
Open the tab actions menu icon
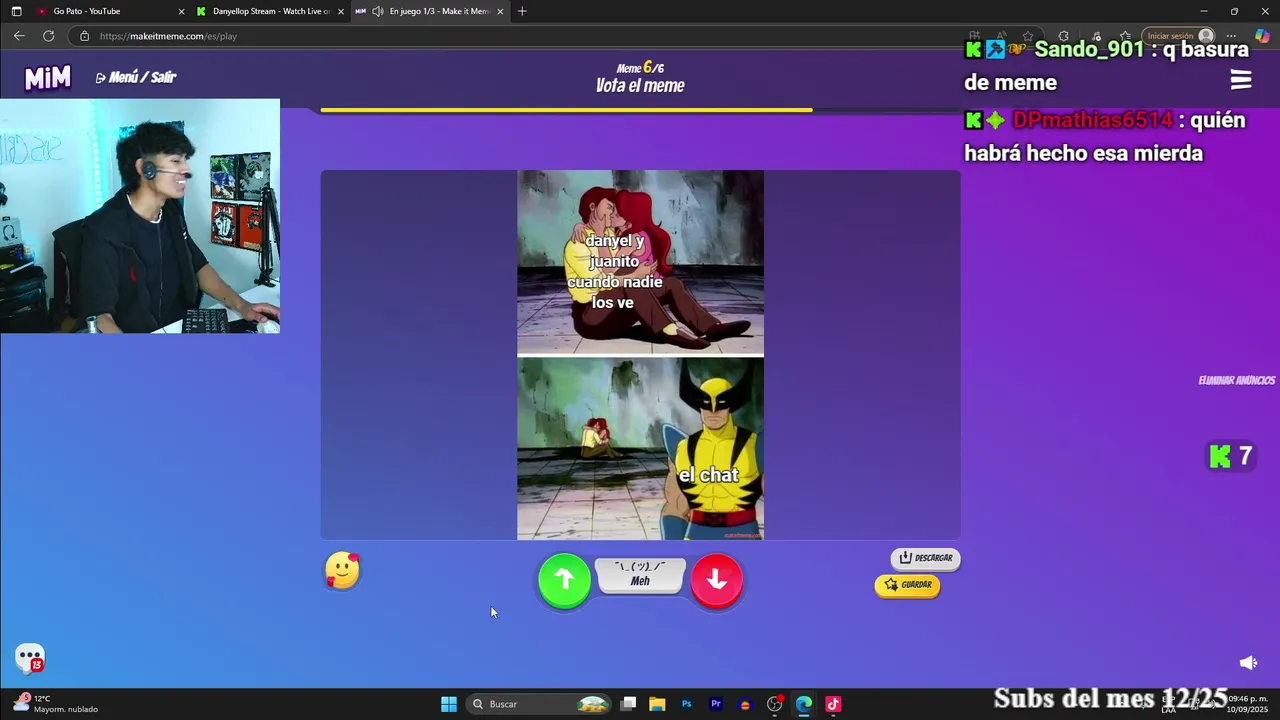click(16, 11)
